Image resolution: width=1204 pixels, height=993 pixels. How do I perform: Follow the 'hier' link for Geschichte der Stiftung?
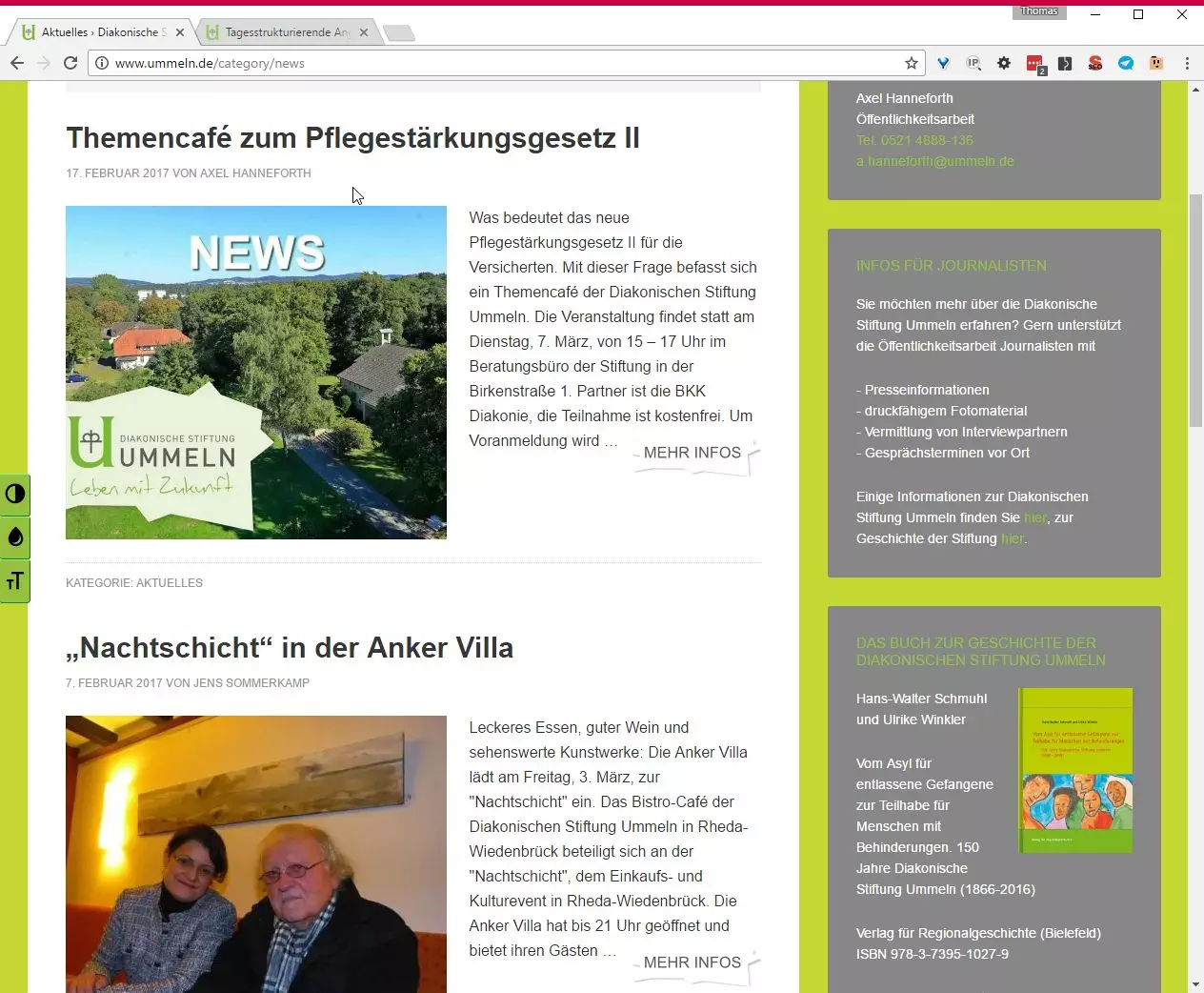(x=1013, y=538)
